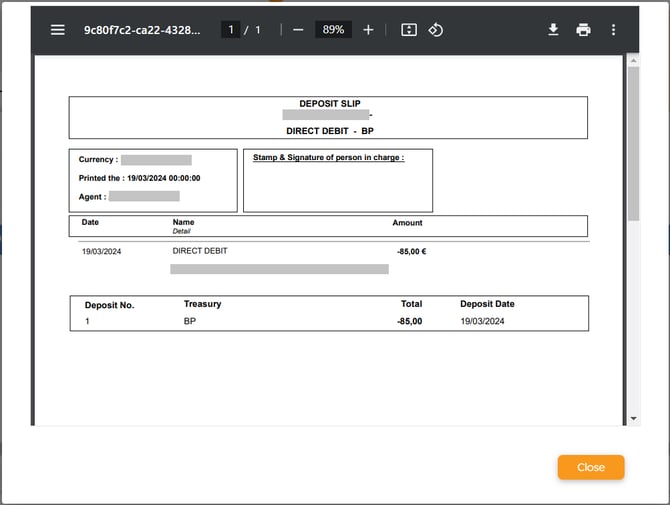Screen dimensions: 670x505
Task: Click the DIRECT DEBIT row name
Action: (x=200, y=251)
